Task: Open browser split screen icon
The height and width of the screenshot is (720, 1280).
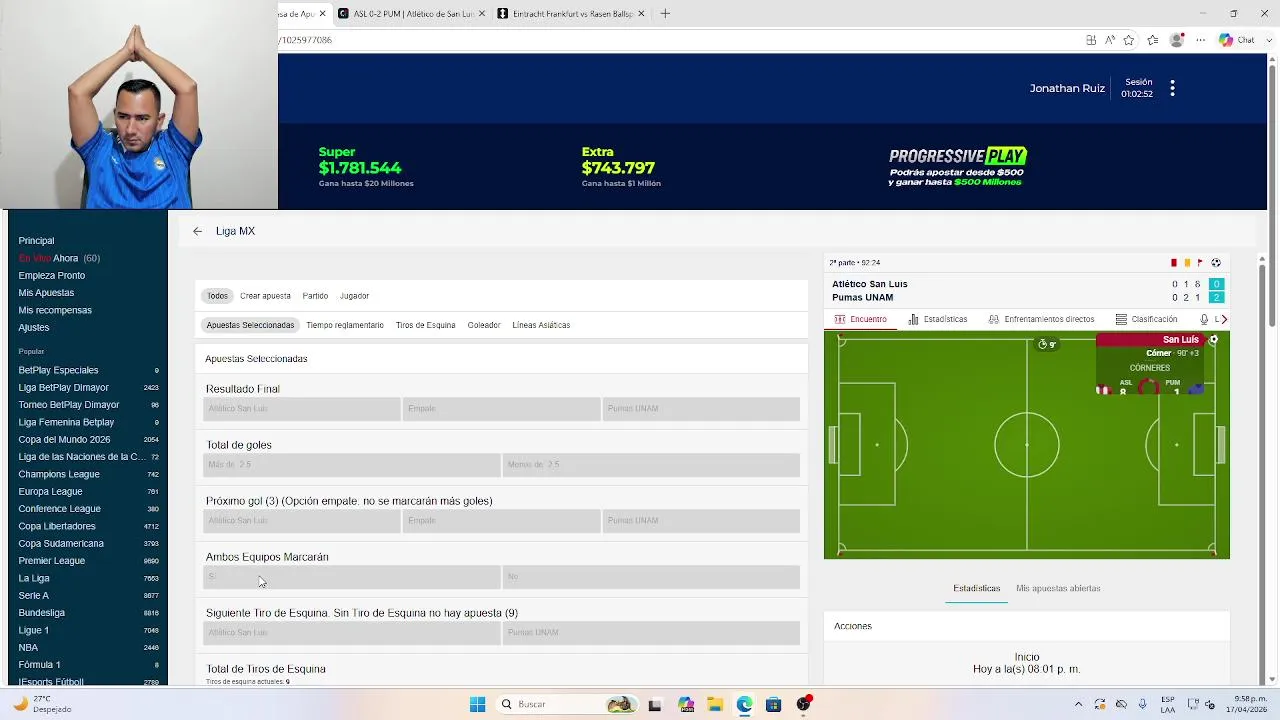Action: (x=1091, y=40)
